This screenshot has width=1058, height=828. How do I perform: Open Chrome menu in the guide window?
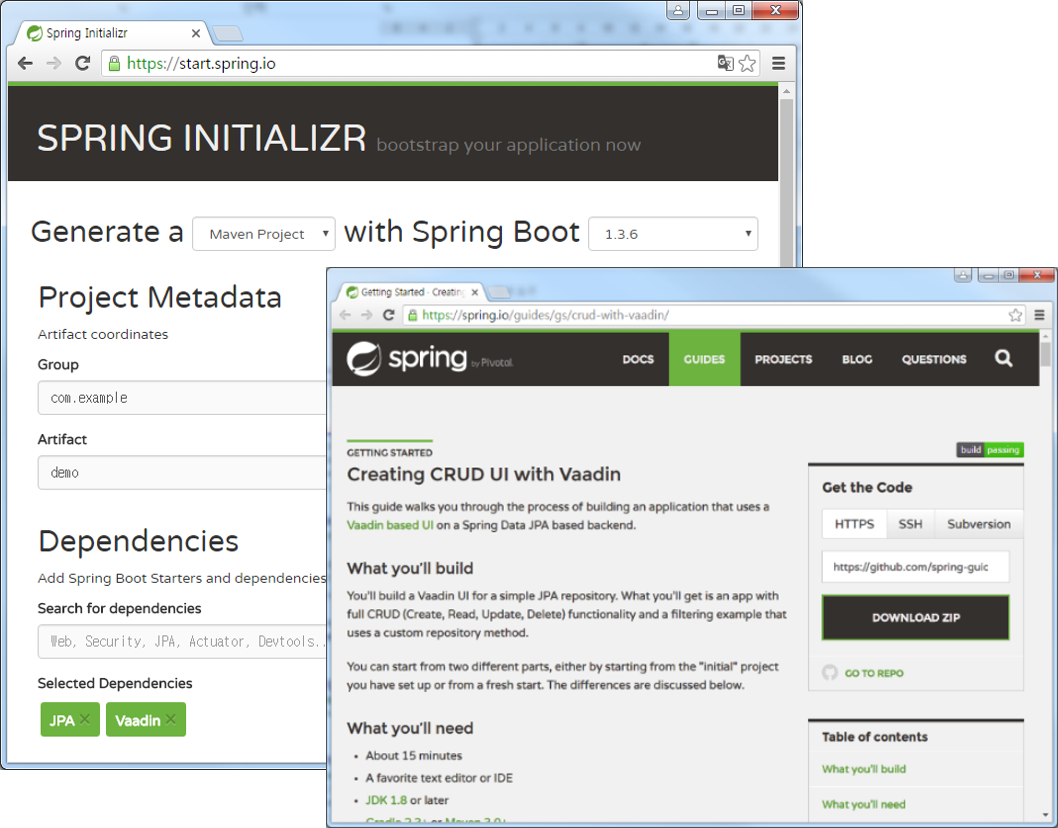pyautogui.click(x=1039, y=315)
